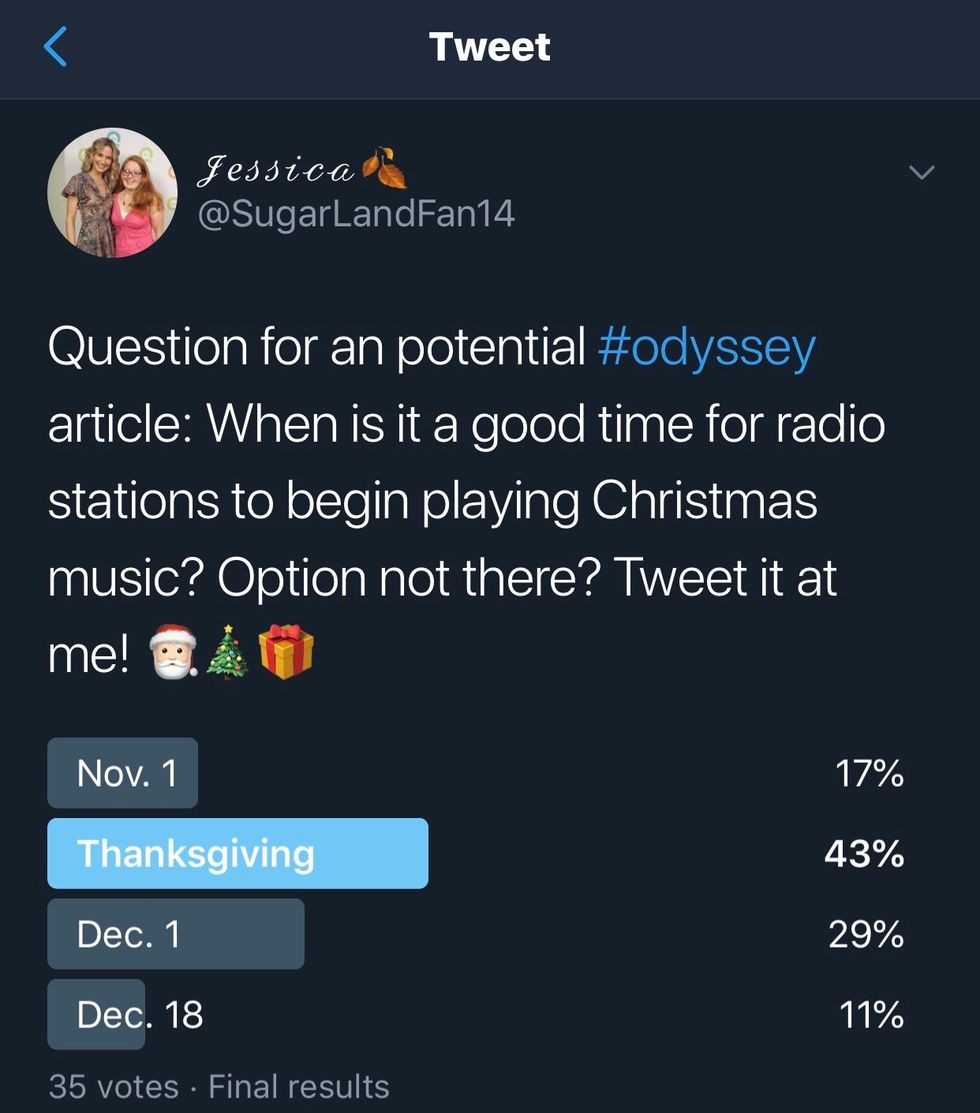Click the Tweet header title

489,47
